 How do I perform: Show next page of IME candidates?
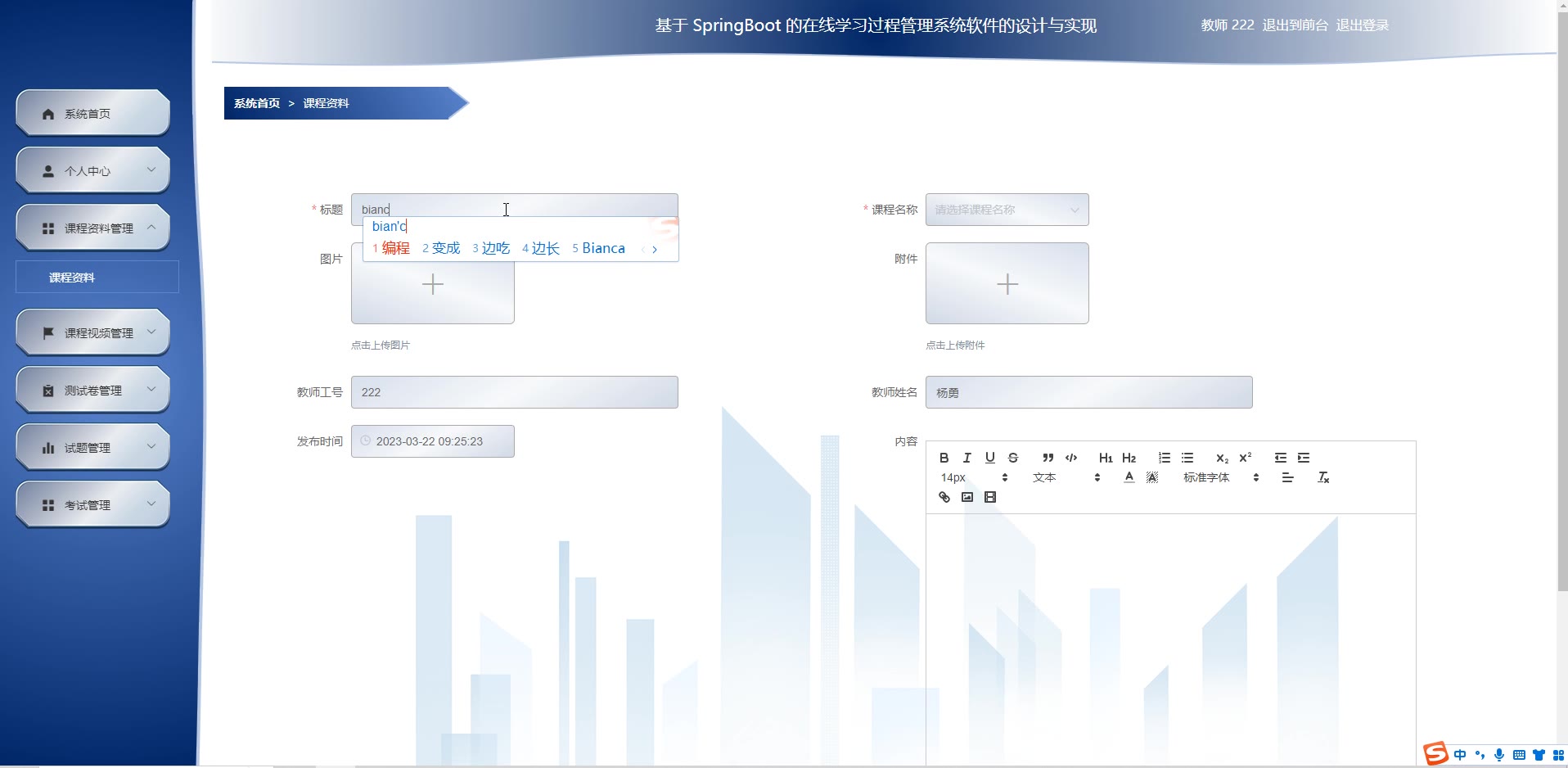pos(655,249)
